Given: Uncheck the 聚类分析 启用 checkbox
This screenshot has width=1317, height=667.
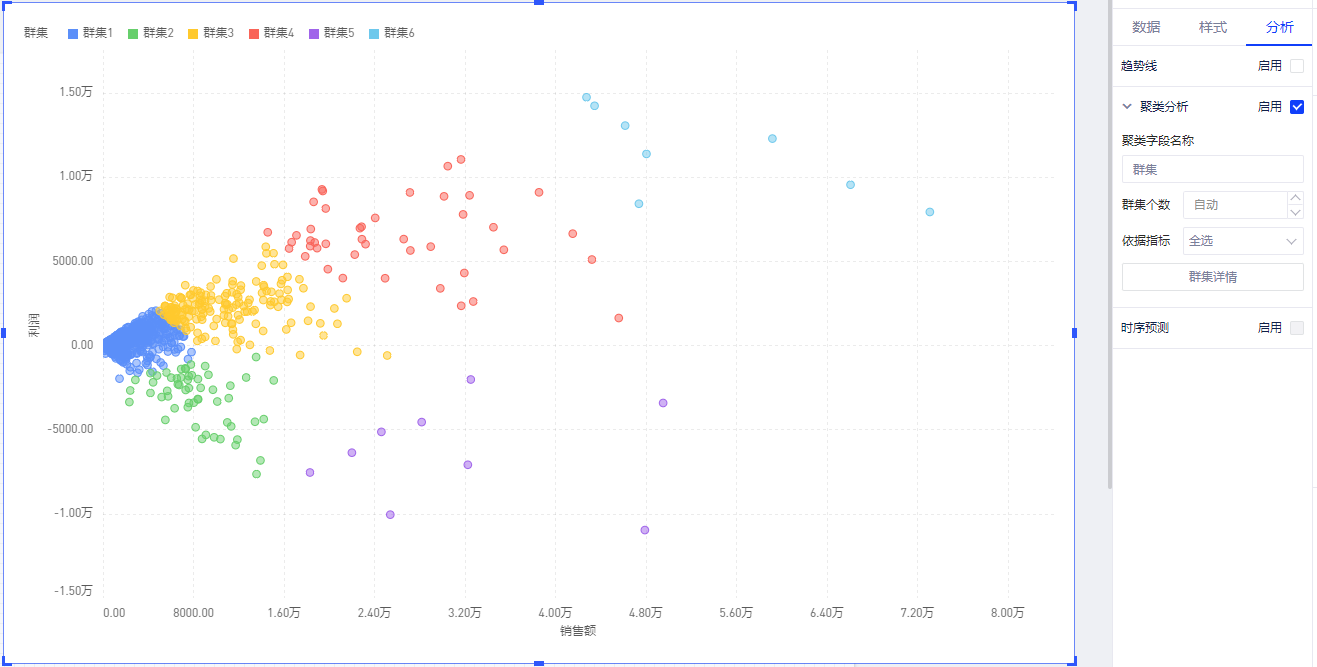Looking at the screenshot, I should point(1297,107).
